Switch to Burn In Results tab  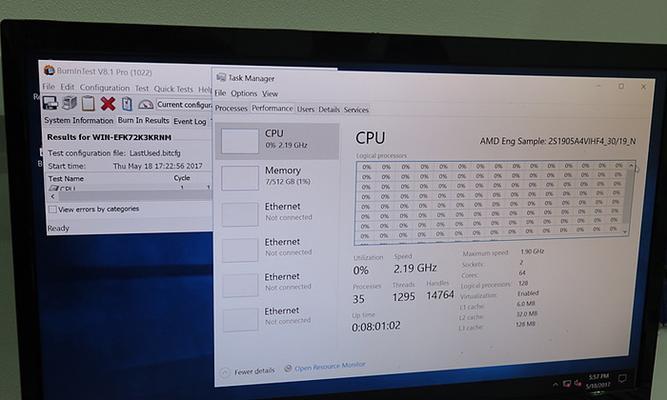point(143,120)
